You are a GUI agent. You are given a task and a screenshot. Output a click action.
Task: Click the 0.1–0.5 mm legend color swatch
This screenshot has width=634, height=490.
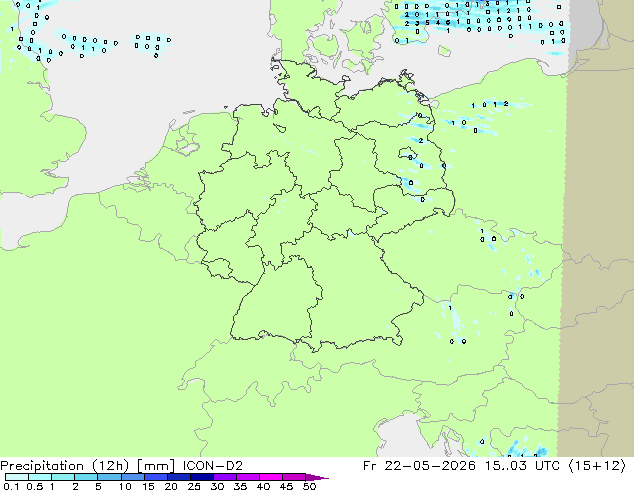[17, 477]
